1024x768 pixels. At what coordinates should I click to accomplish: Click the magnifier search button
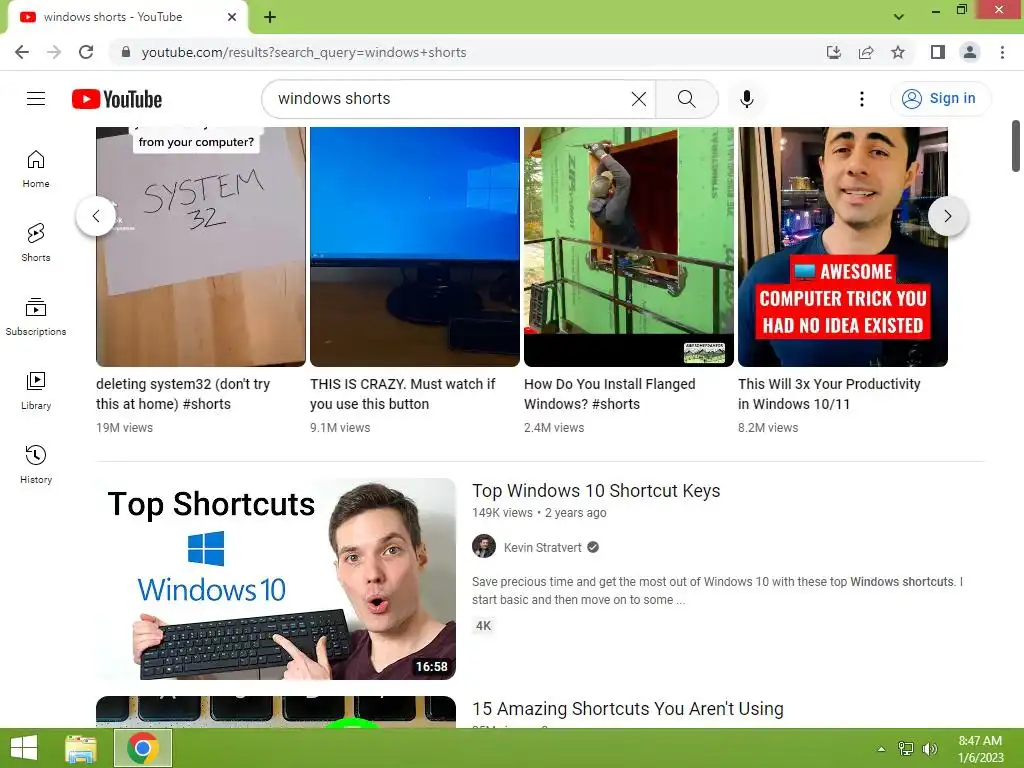[x=686, y=99]
